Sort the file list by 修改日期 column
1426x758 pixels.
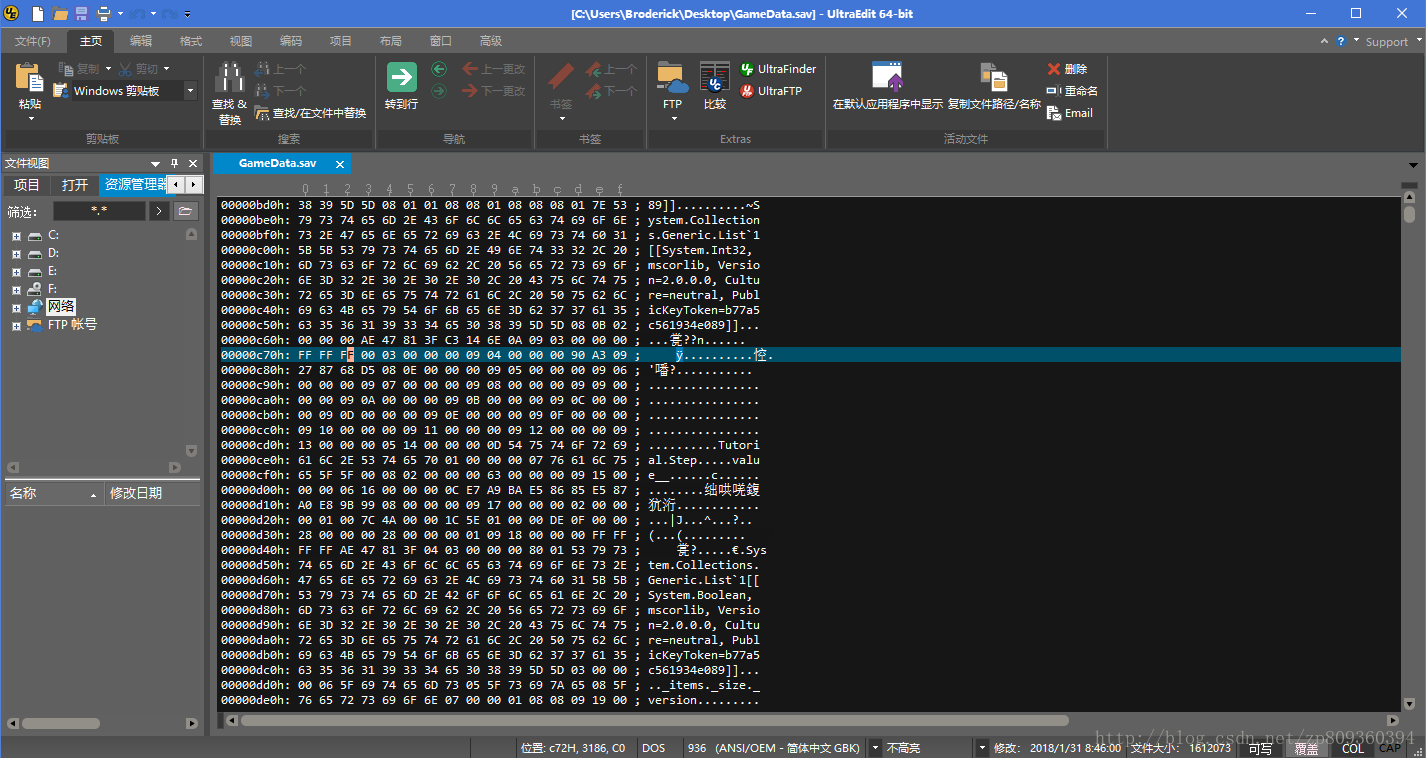tap(152, 493)
